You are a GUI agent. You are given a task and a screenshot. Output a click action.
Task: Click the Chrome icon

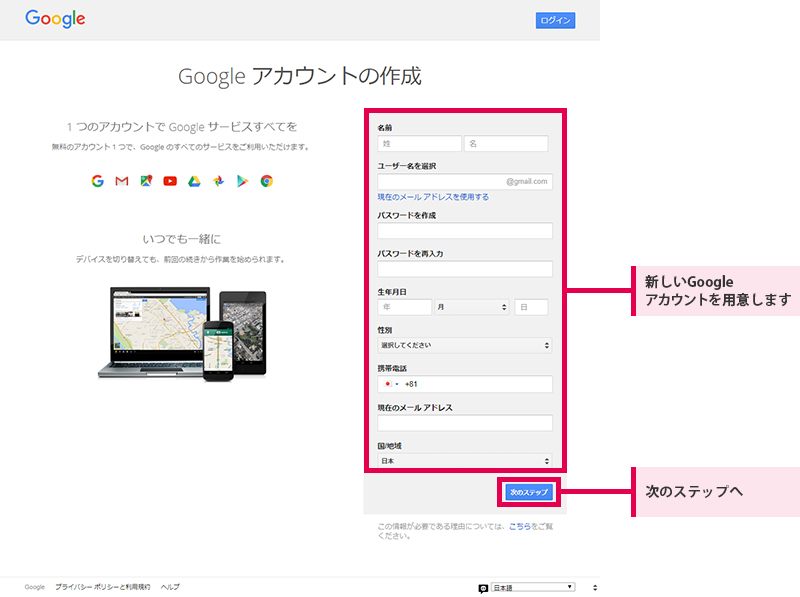point(266,181)
